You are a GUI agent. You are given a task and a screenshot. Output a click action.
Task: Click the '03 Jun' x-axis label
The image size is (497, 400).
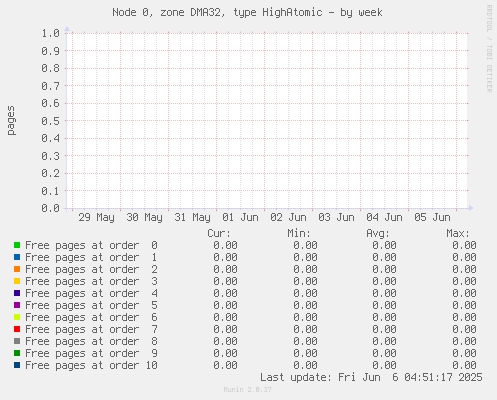[x=336, y=218]
